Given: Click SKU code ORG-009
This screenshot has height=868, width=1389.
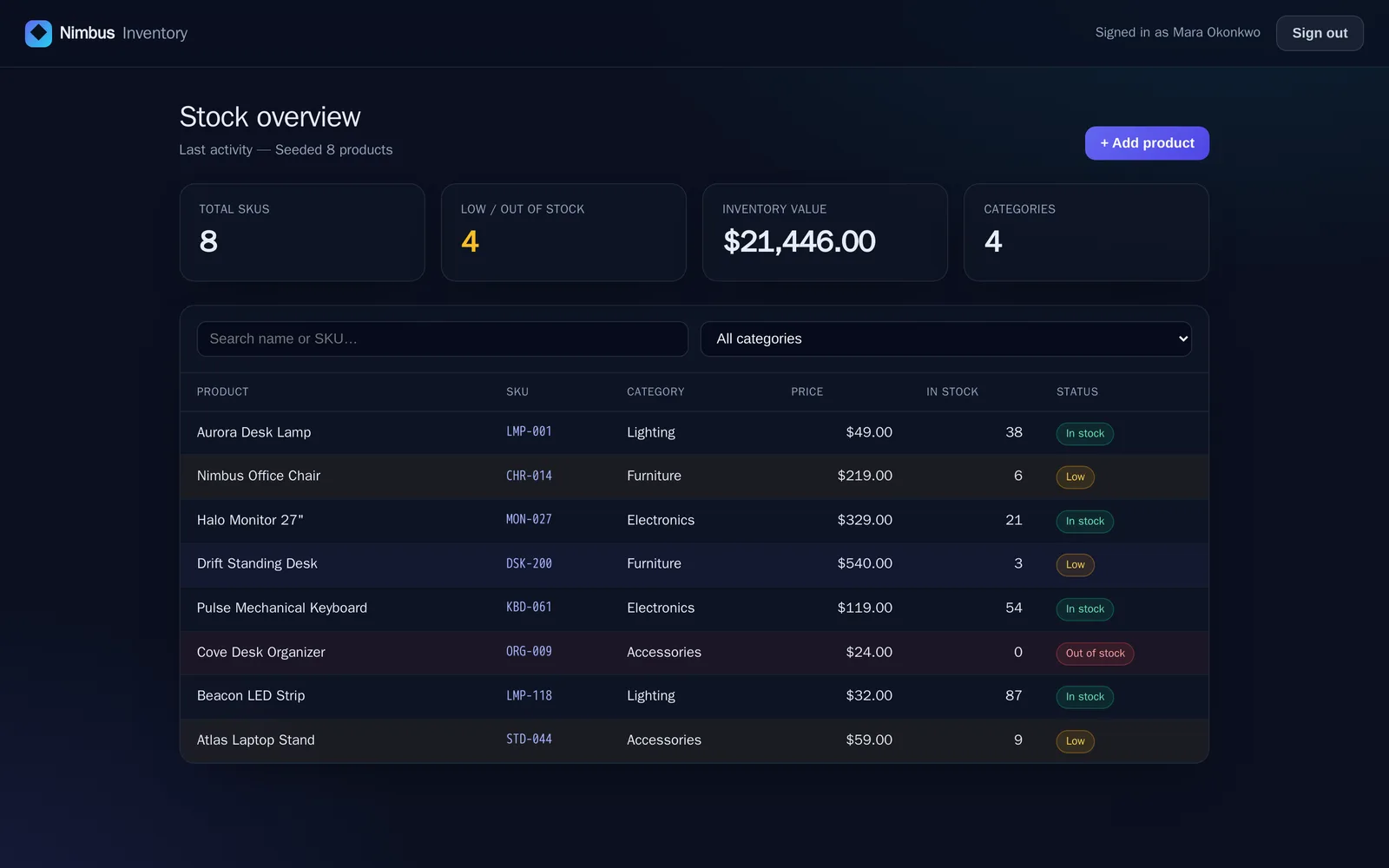Looking at the screenshot, I should (530, 651).
